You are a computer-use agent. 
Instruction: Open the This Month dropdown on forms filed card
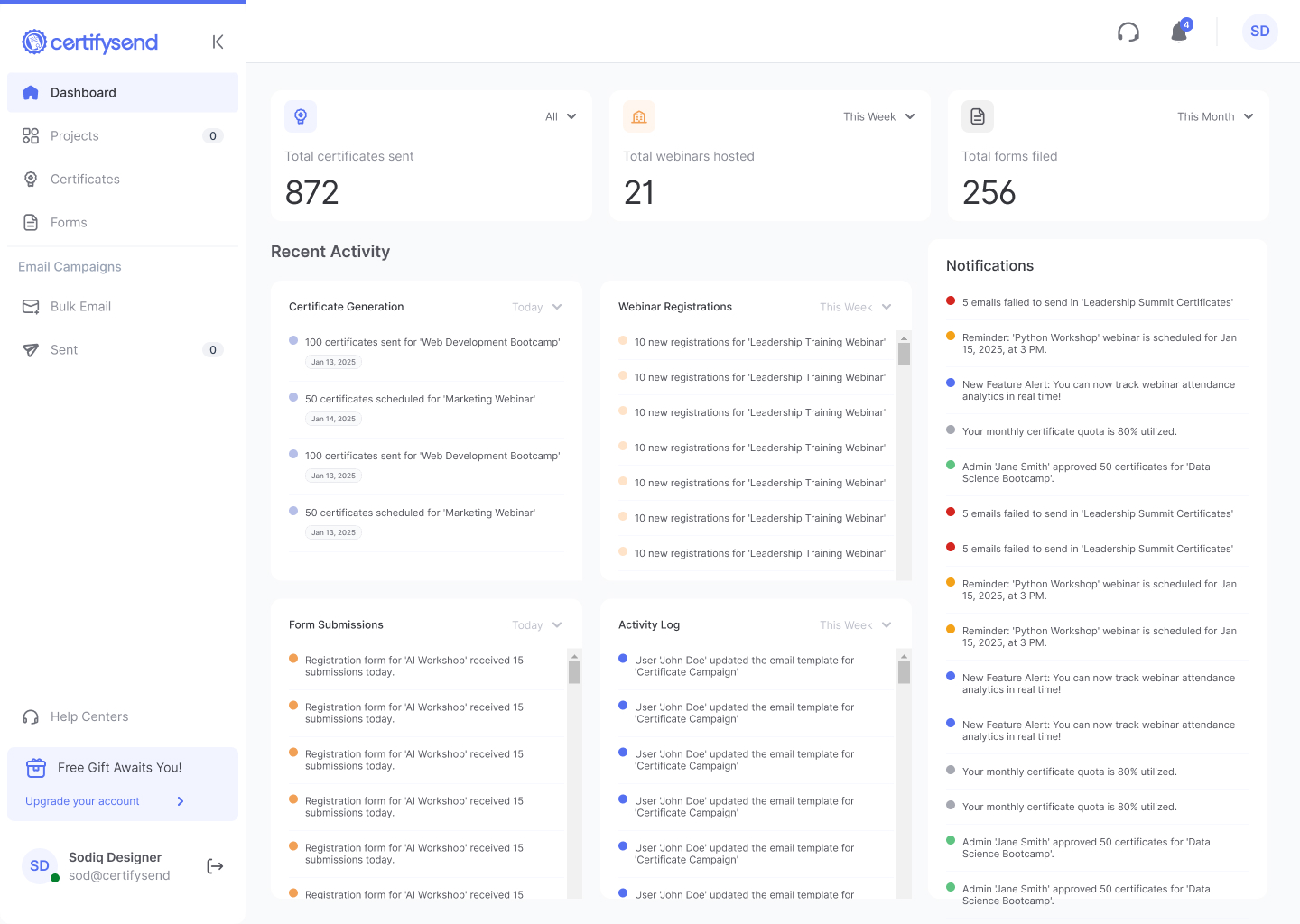point(1215,116)
